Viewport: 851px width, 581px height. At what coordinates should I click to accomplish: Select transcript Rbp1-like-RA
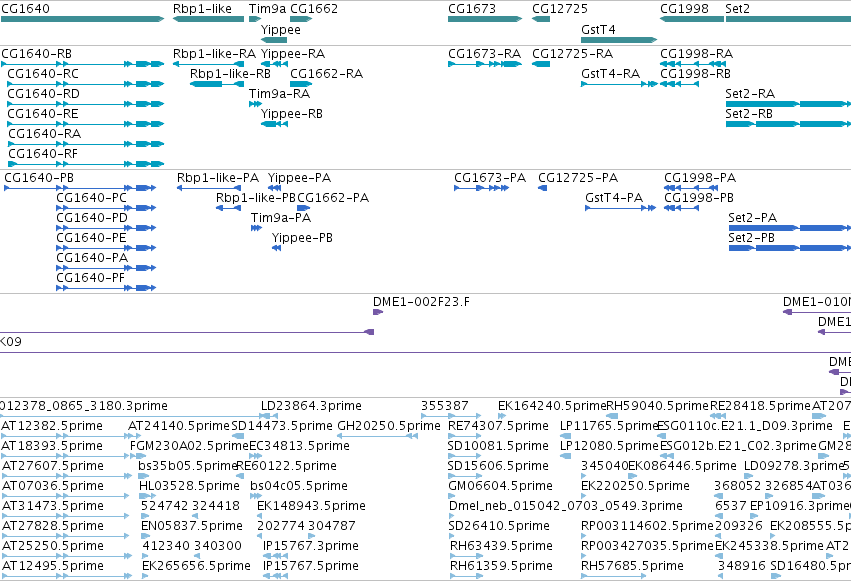click(208, 64)
